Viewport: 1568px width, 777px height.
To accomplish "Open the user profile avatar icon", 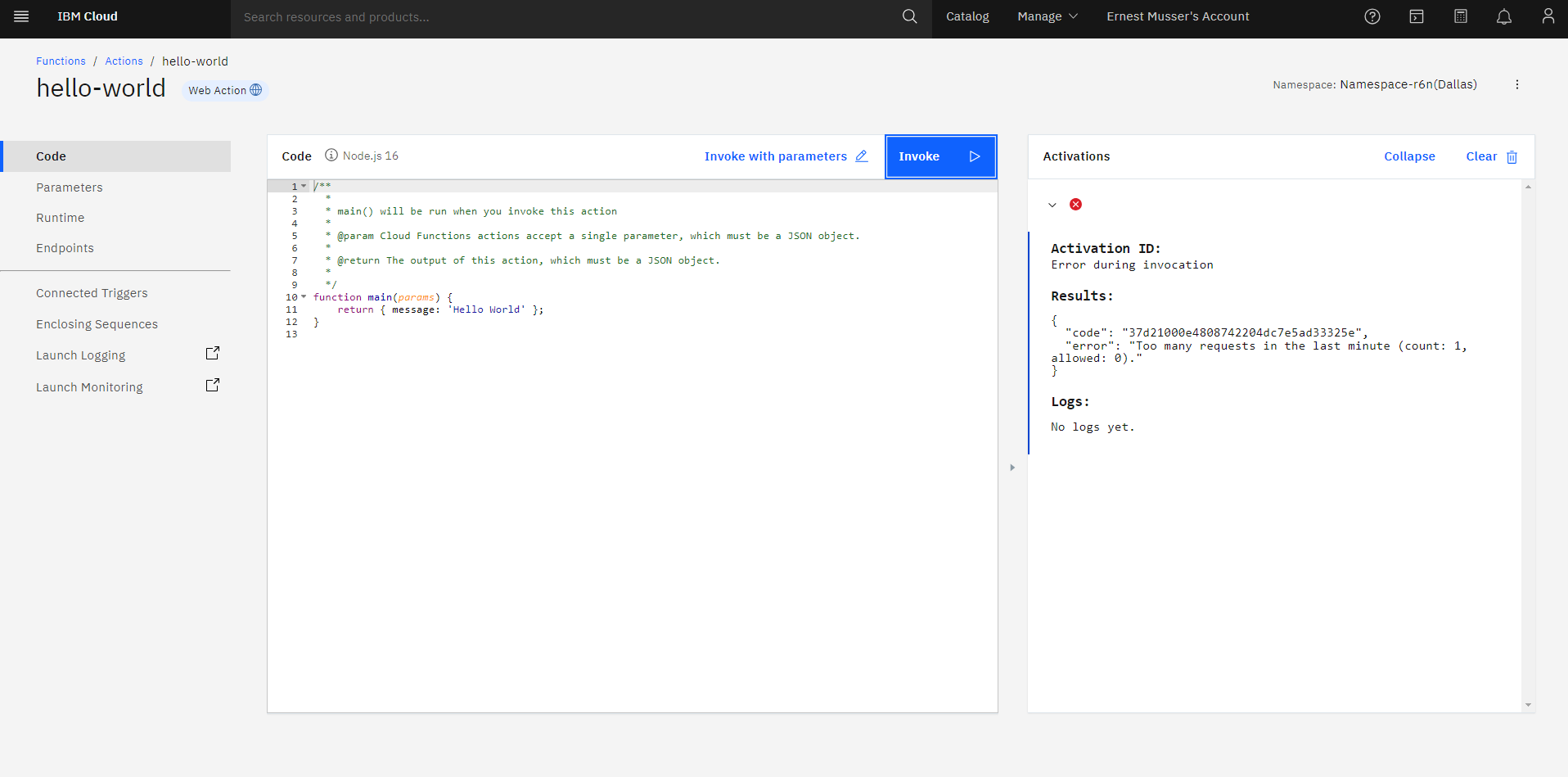I will pyautogui.click(x=1548, y=16).
